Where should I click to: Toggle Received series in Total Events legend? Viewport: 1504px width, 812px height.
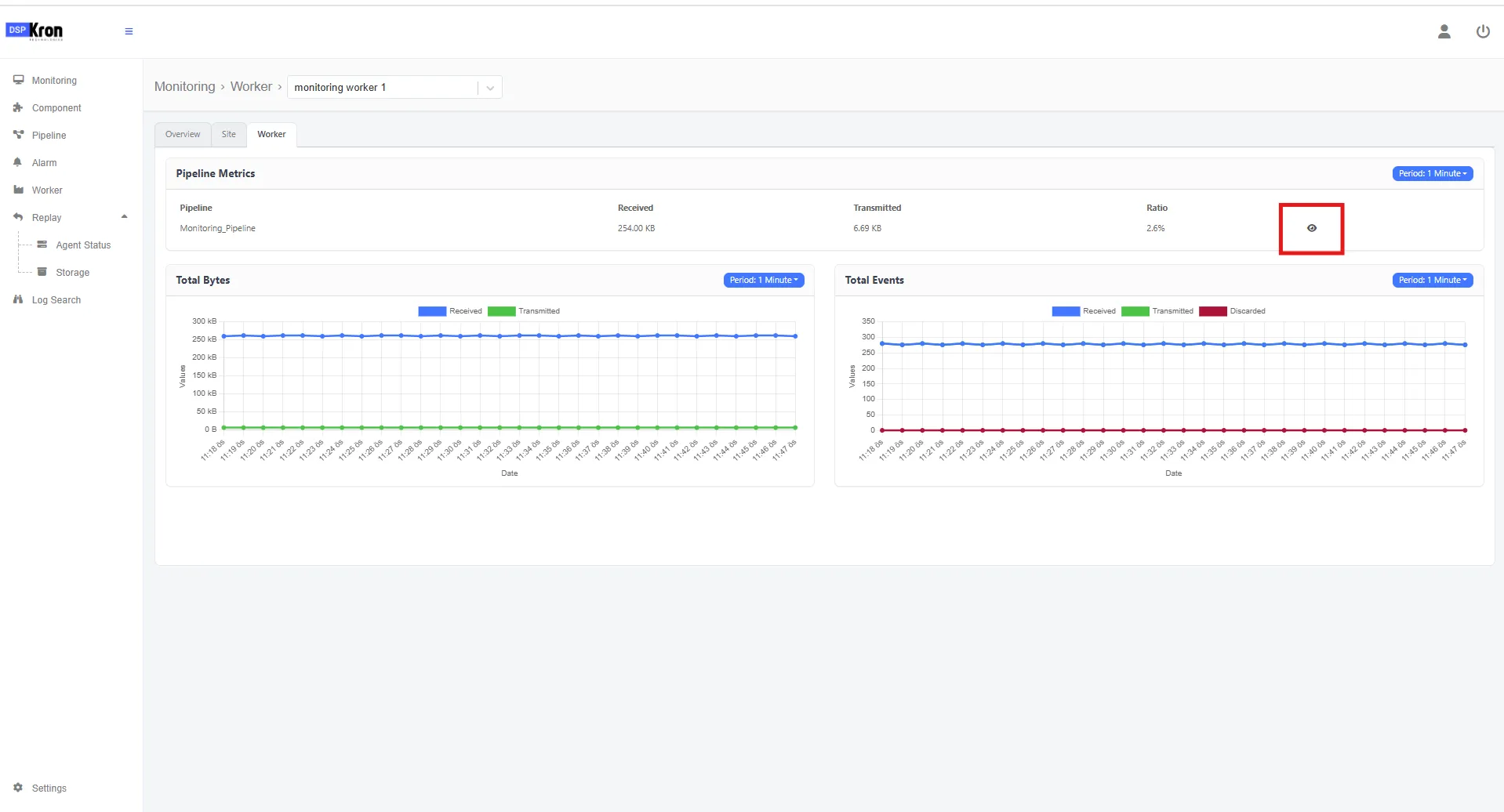click(1084, 311)
